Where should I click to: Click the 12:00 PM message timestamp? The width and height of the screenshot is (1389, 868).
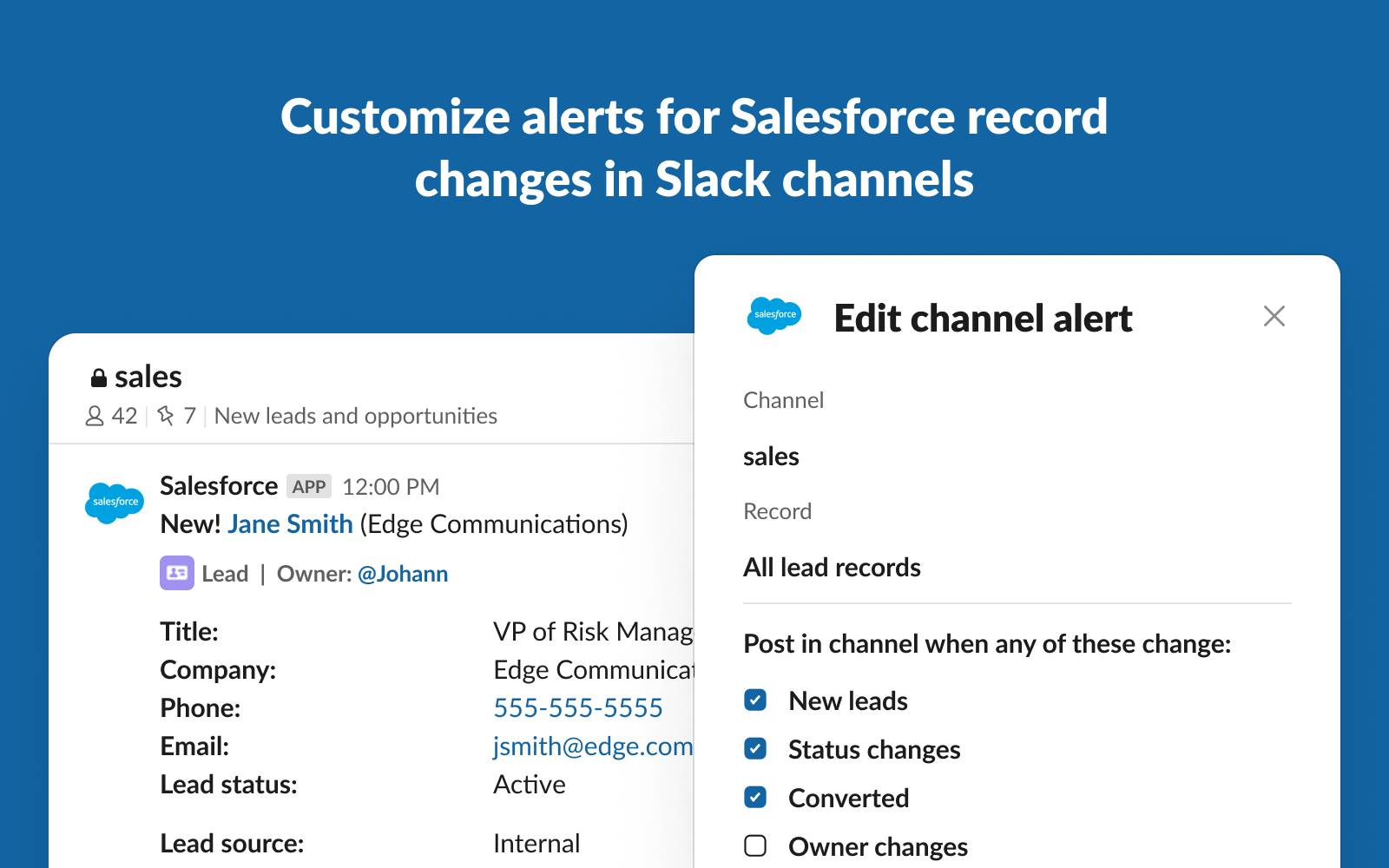[391, 487]
